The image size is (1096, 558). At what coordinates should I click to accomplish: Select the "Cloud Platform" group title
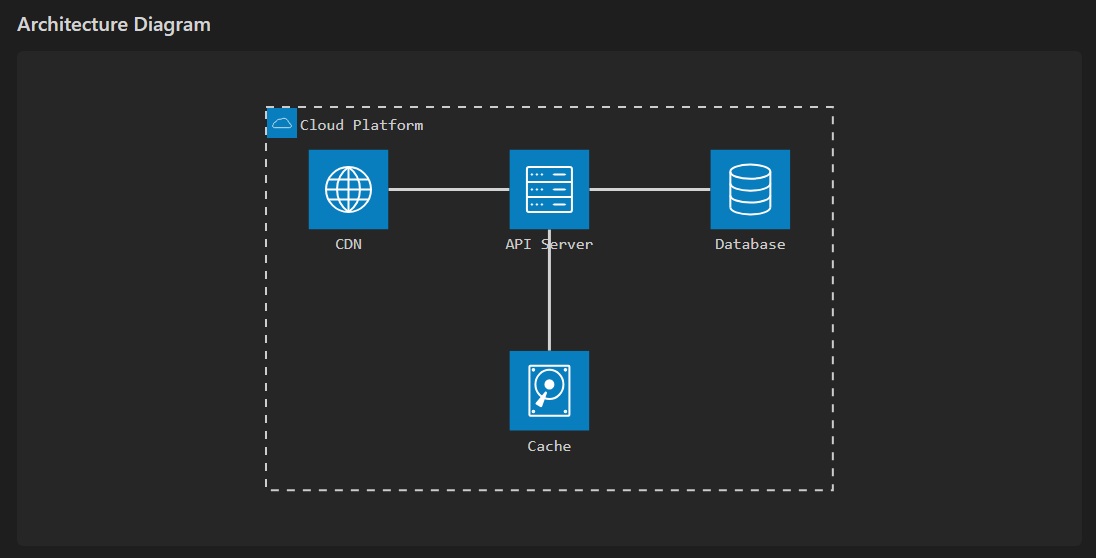[361, 125]
